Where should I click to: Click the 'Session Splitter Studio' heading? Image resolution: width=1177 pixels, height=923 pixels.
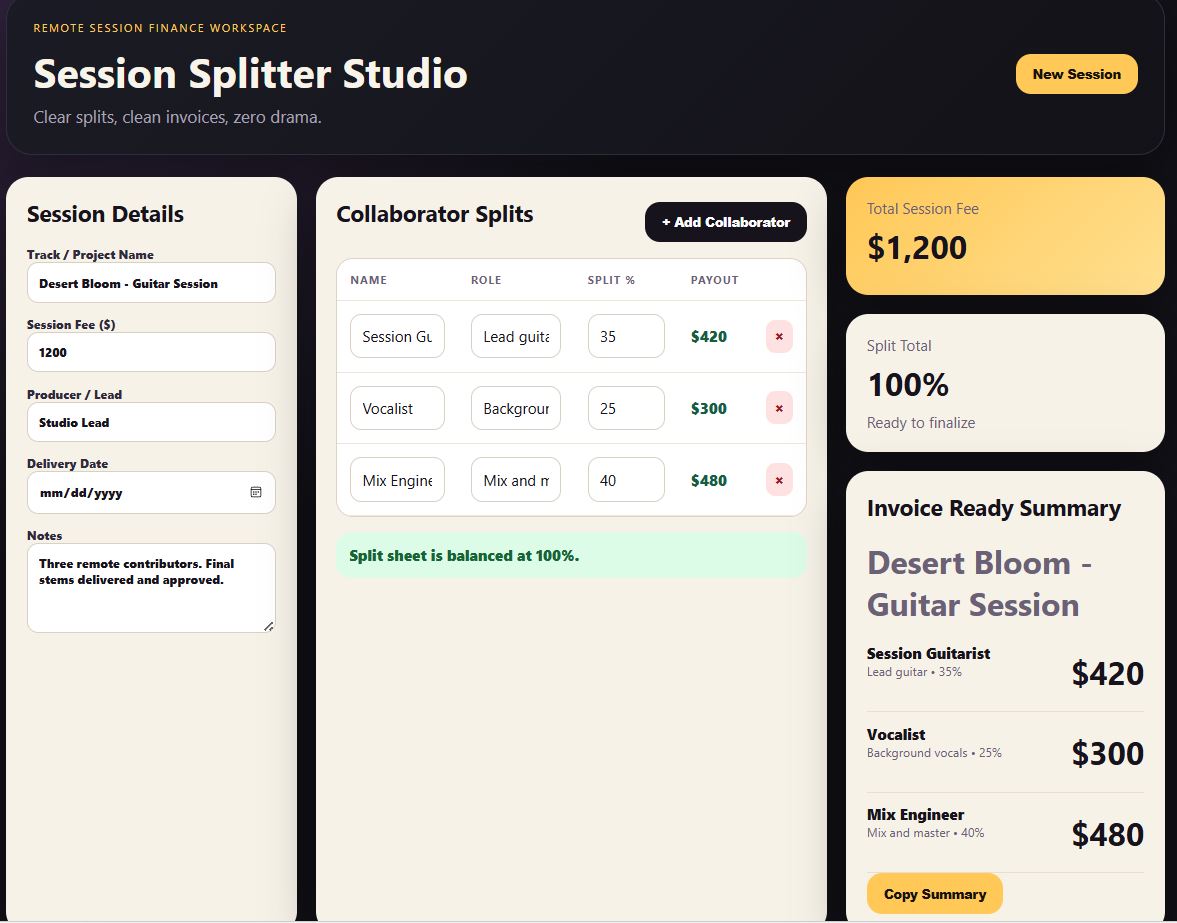pyautogui.click(x=251, y=74)
